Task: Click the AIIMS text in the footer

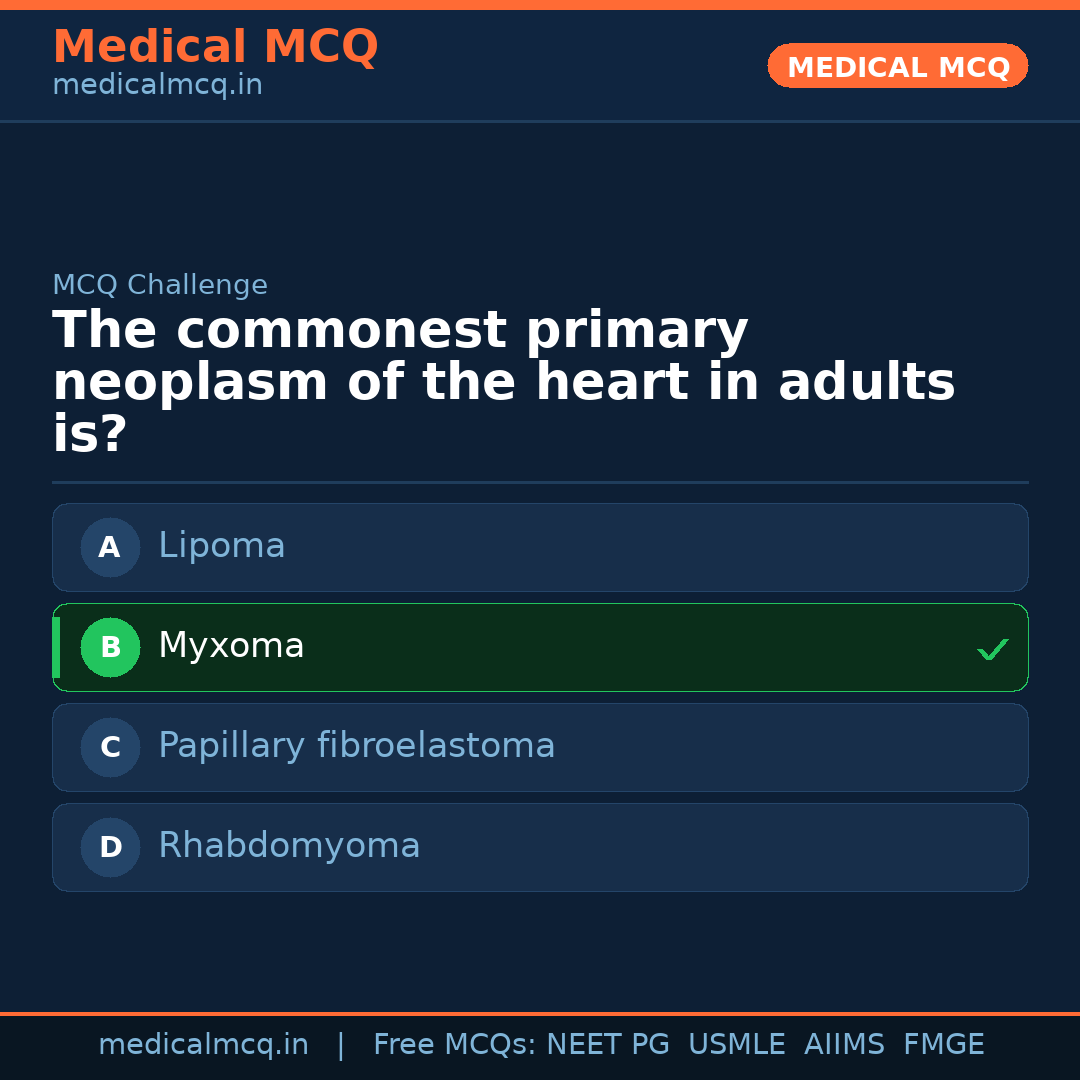Action: [x=844, y=1045]
